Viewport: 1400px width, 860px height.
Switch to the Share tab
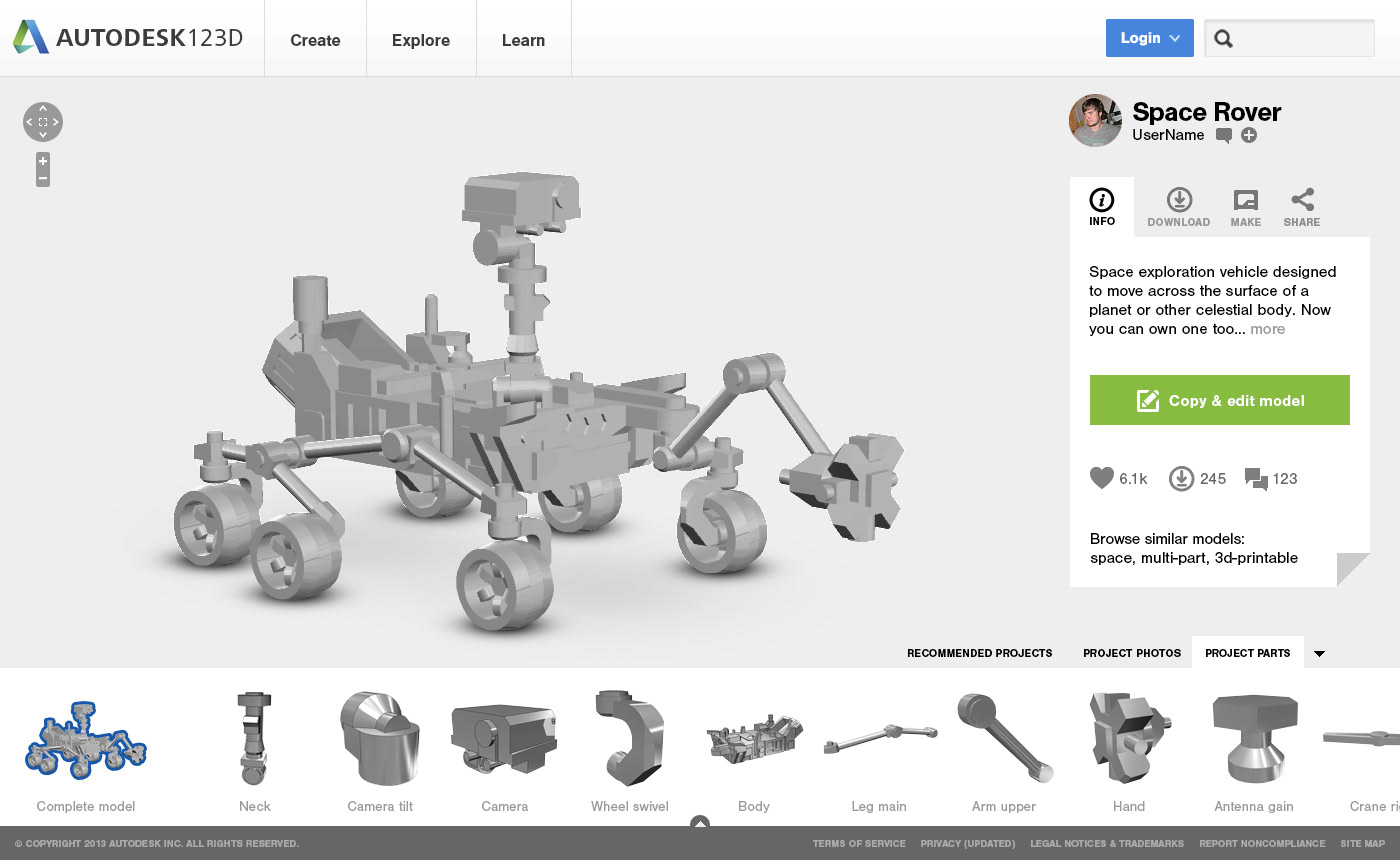coord(1302,207)
